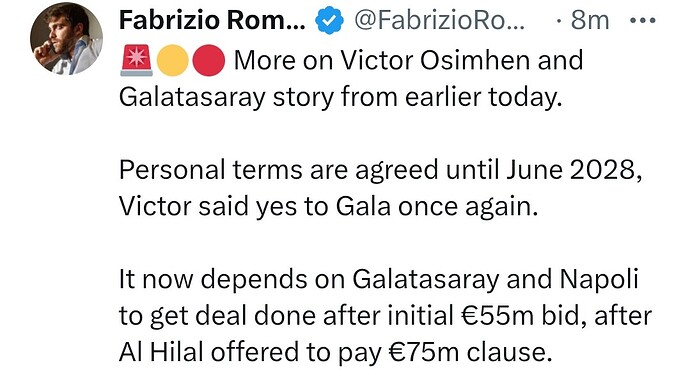Click "Victor said yes to Gala" line
This screenshot has height=381, width=690.
(x=329, y=207)
